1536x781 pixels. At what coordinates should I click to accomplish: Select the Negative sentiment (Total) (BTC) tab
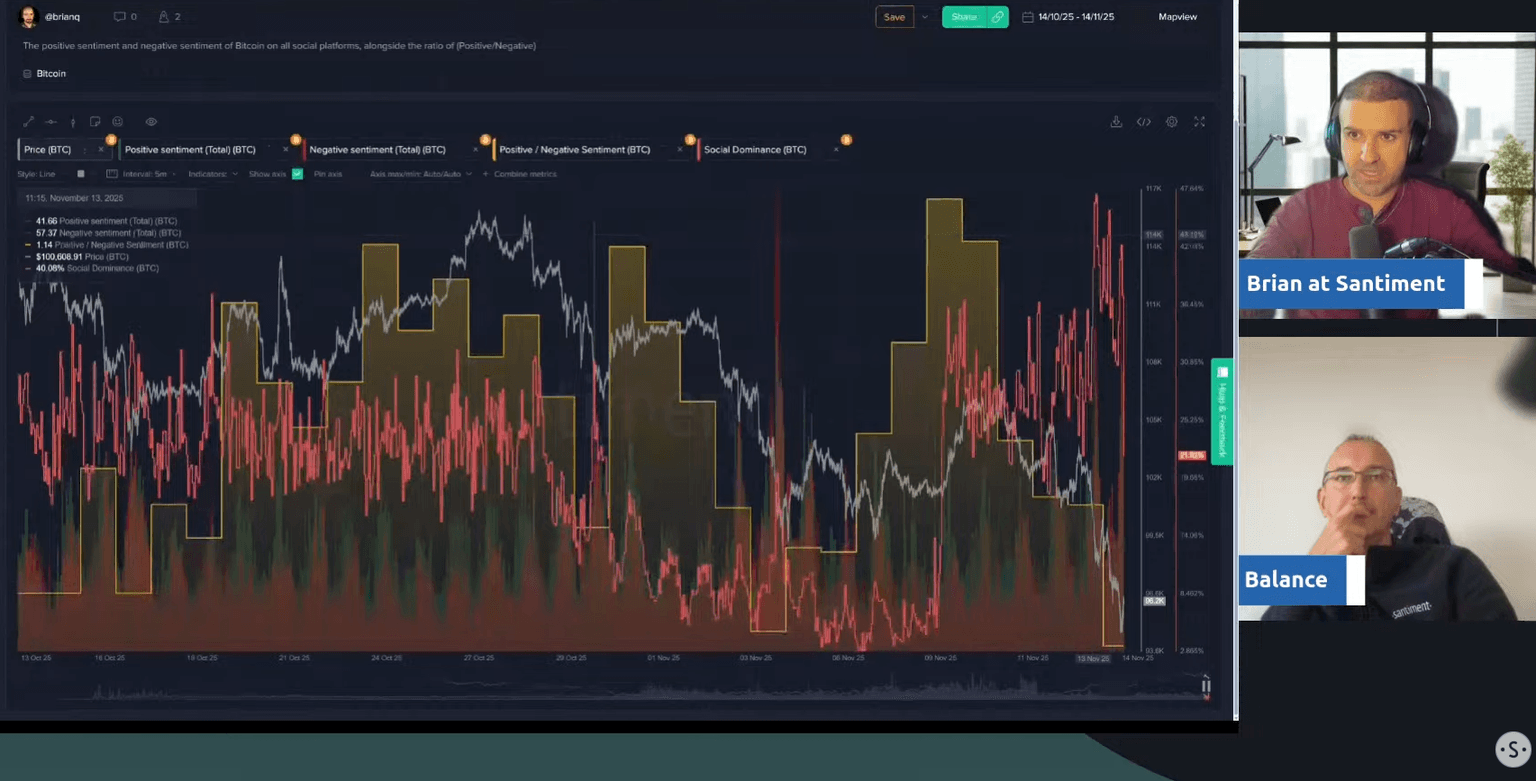click(x=377, y=150)
